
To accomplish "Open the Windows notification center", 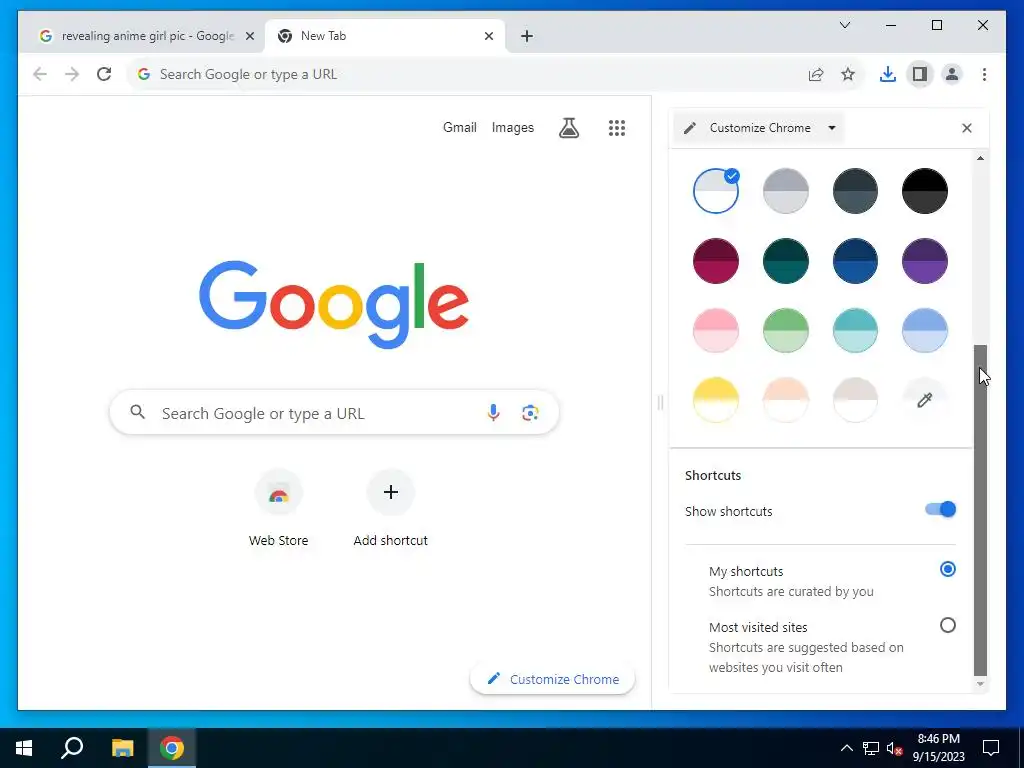I will 991,748.
